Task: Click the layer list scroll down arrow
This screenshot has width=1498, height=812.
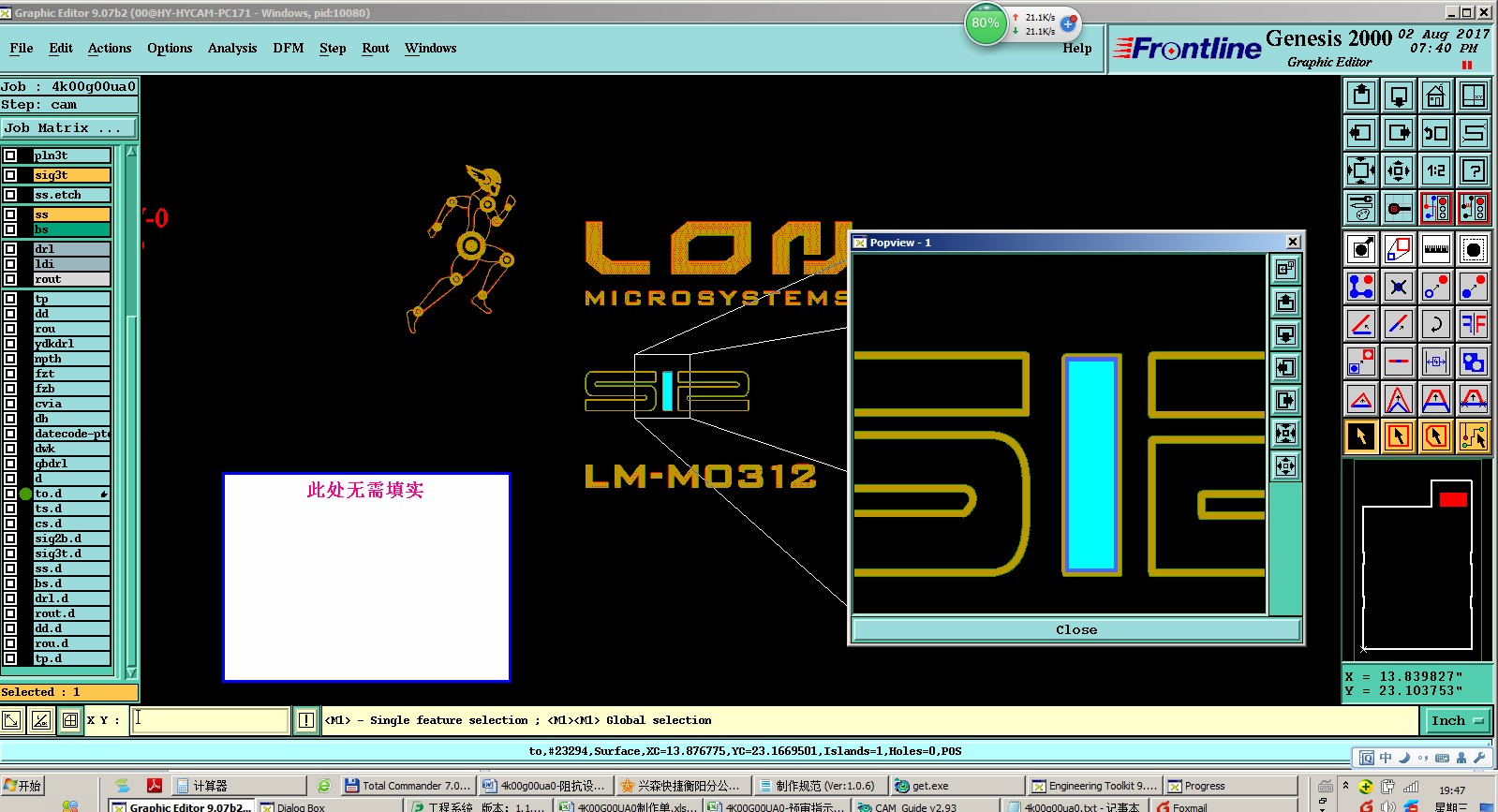Action: coord(131,672)
